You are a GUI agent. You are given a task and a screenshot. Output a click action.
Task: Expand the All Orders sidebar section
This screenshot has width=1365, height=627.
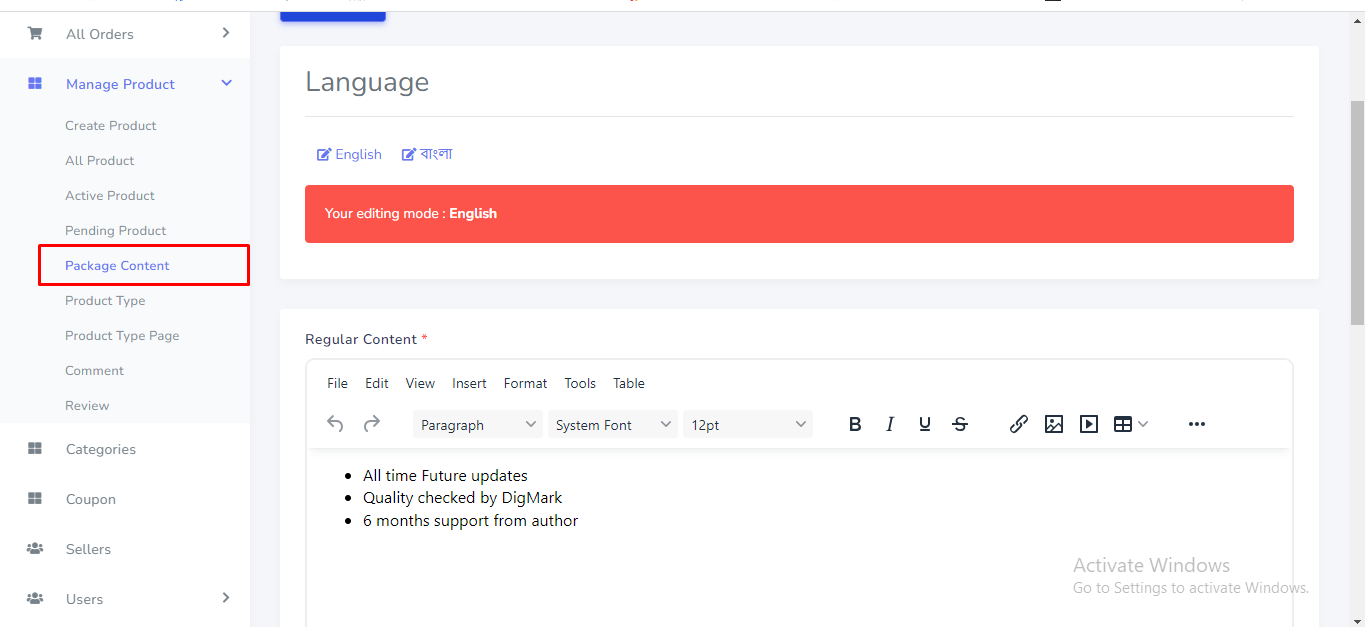pos(130,34)
